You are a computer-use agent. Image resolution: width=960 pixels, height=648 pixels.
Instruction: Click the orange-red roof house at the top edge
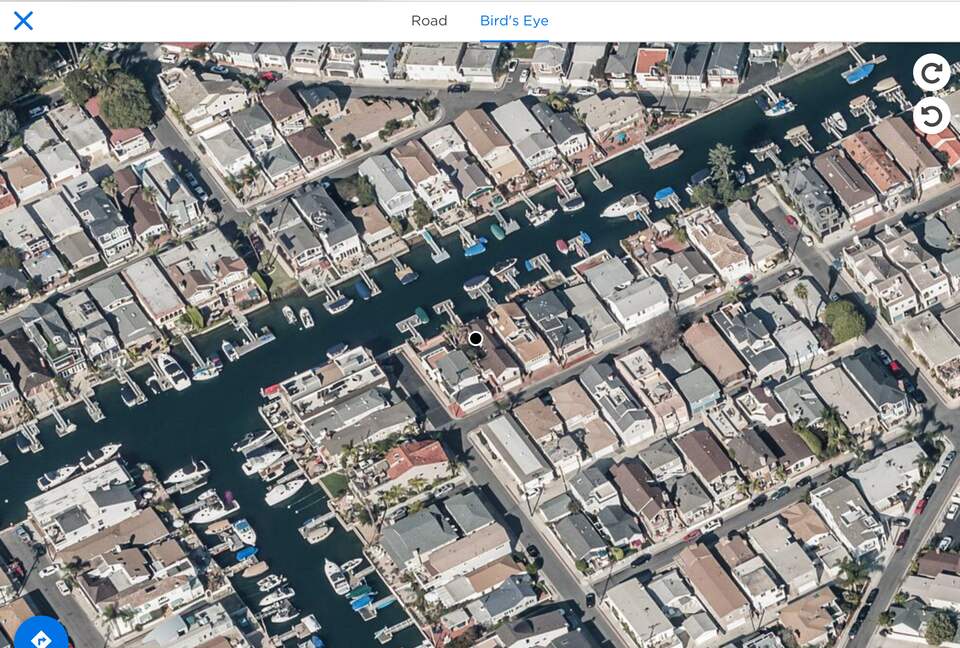point(651,63)
